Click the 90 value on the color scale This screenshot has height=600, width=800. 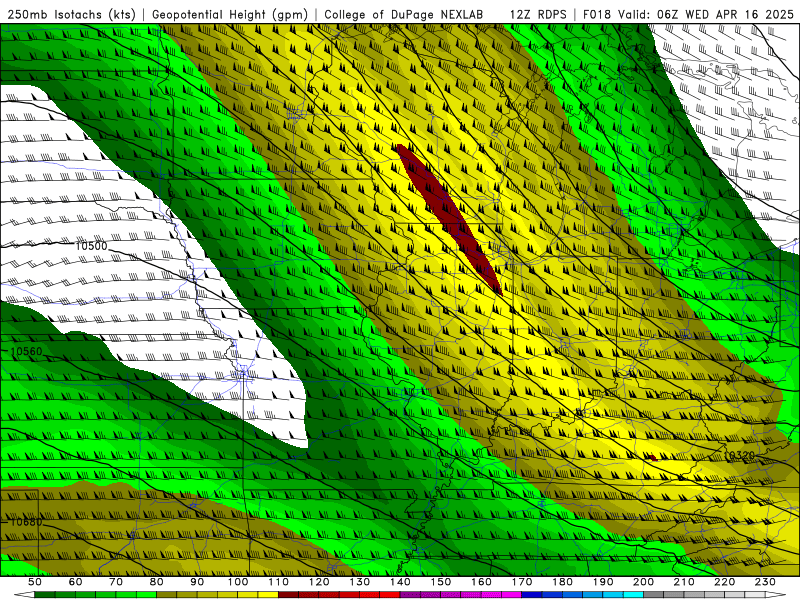point(197,582)
